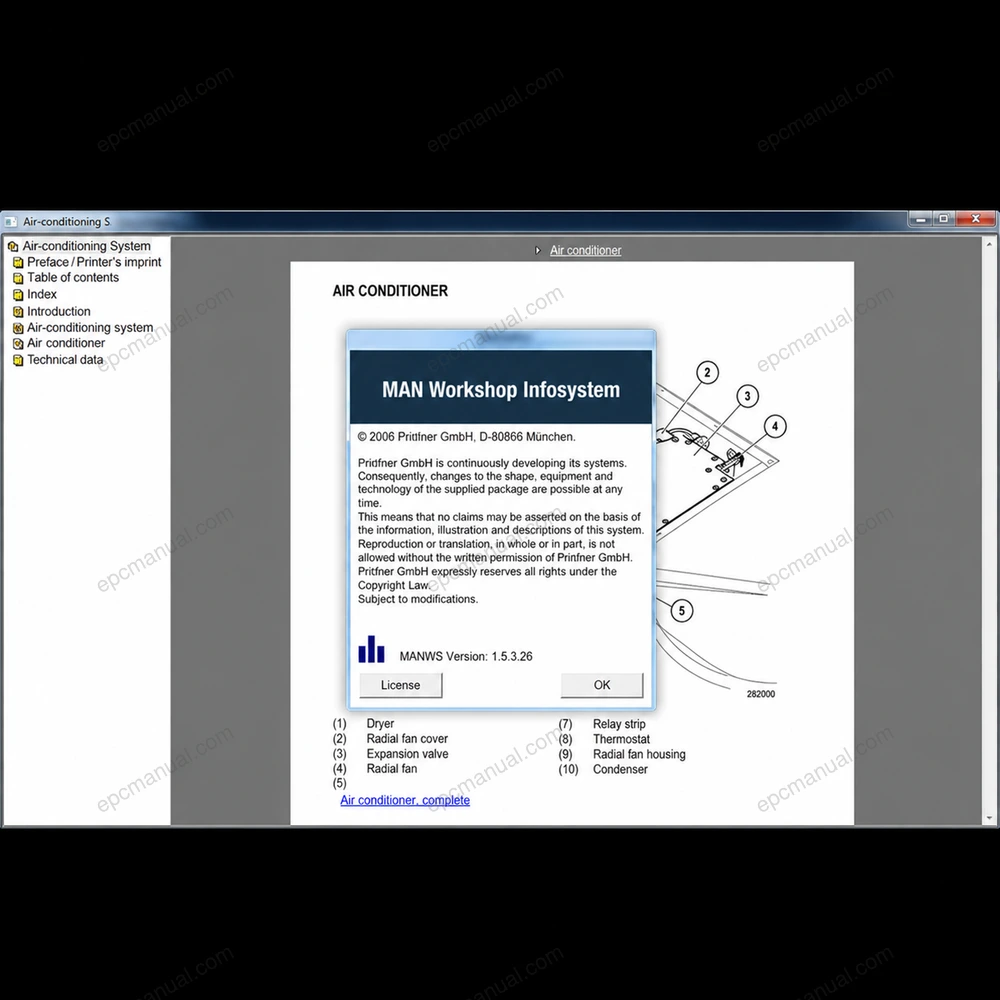This screenshot has height=1000, width=1000.
Task: Click callout number 4 in diagram
Action: tap(775, 426)
